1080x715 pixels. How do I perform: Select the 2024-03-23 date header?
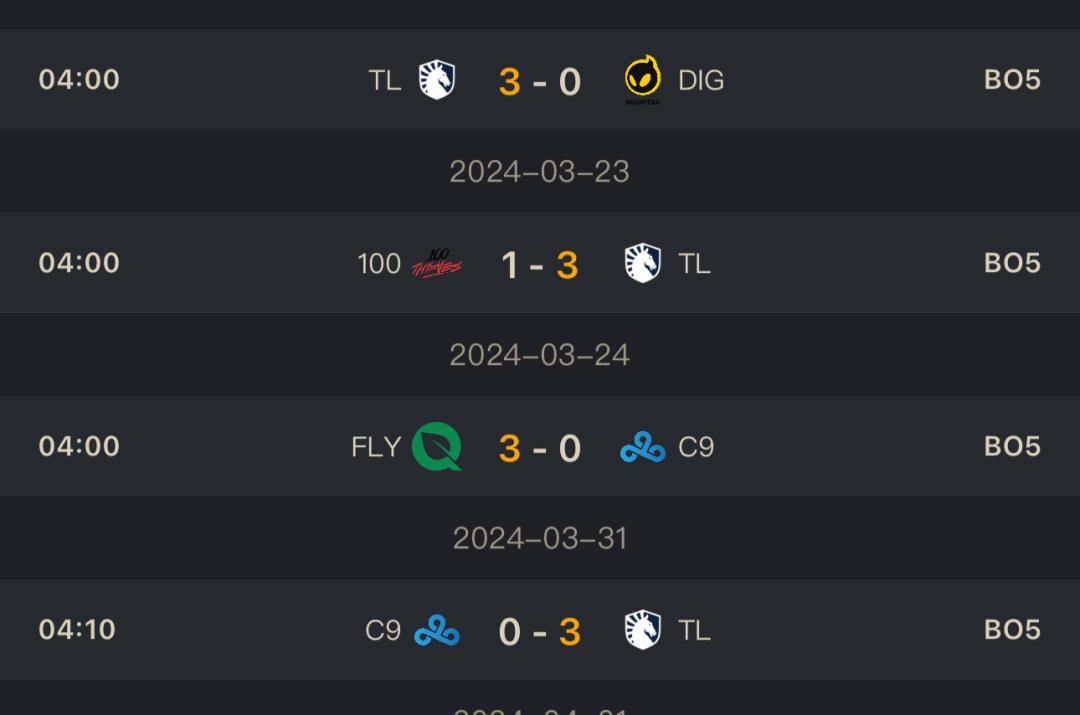[539, 172]
